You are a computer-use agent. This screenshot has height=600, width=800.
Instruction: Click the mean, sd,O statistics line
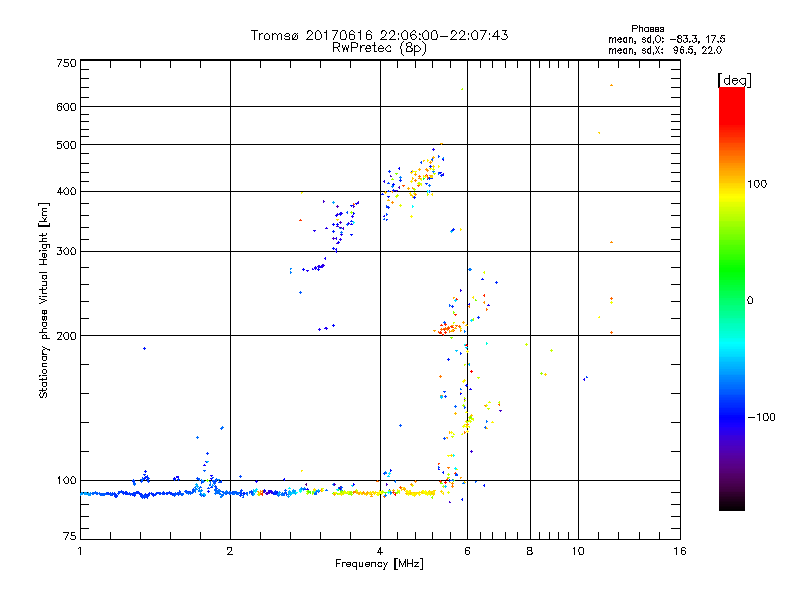[x=665, y=39]
